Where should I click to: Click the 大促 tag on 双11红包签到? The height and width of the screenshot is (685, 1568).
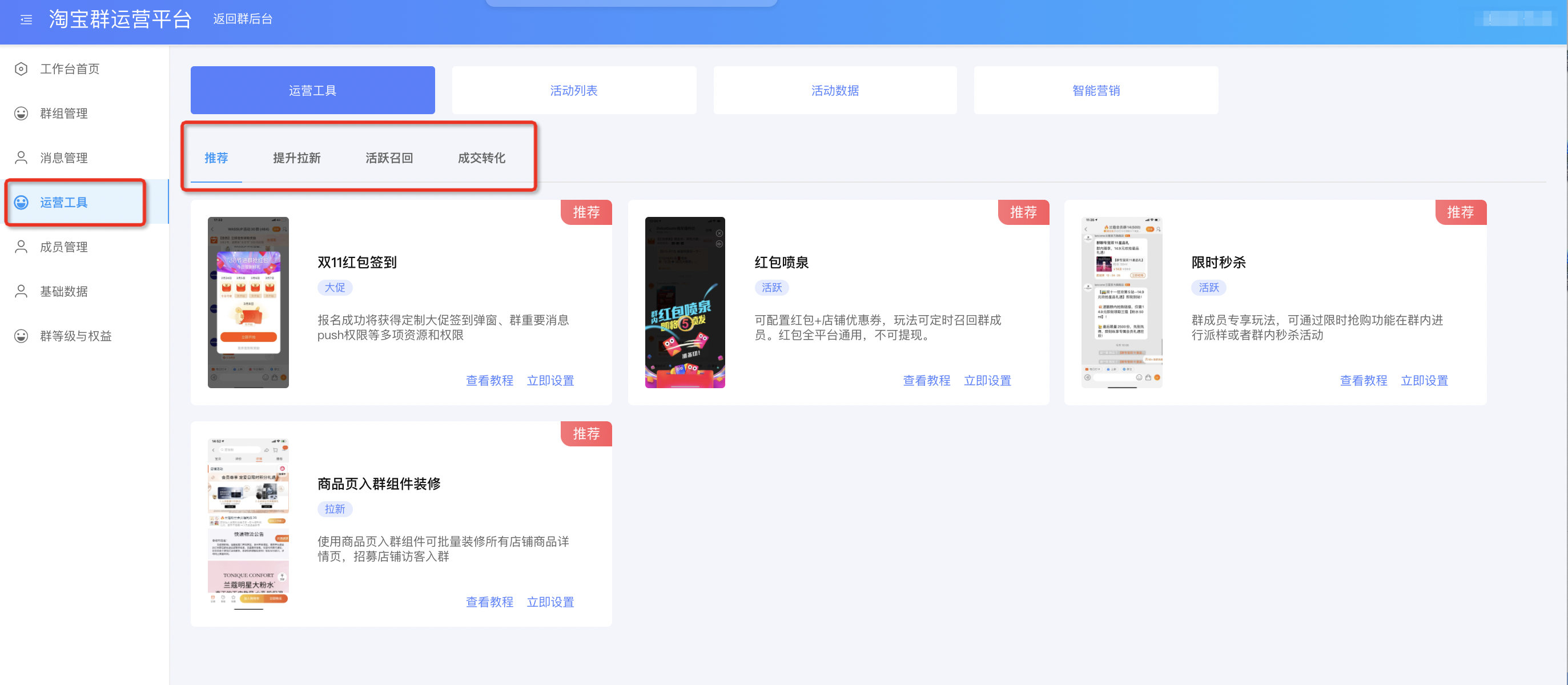coord(335,287)
